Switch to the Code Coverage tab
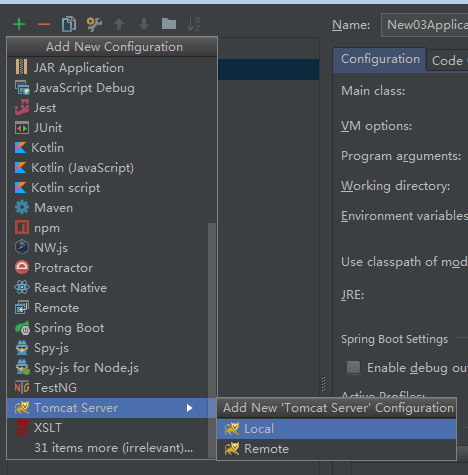This screenshot has height=475, width=468. (447, 61)
